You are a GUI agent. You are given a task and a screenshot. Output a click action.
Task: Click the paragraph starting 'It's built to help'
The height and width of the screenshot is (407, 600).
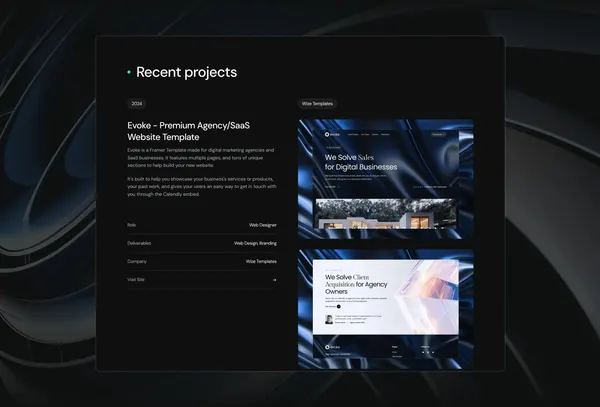pyautogui.click(x=202, y=187)
